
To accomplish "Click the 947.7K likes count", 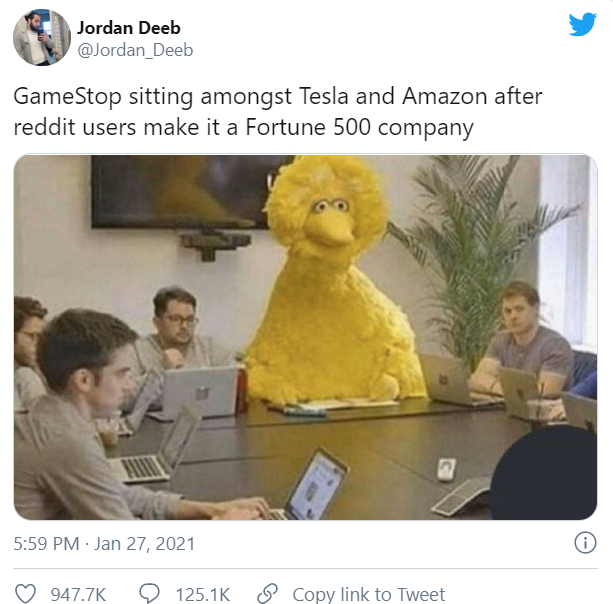I will (x=78, y=594).
